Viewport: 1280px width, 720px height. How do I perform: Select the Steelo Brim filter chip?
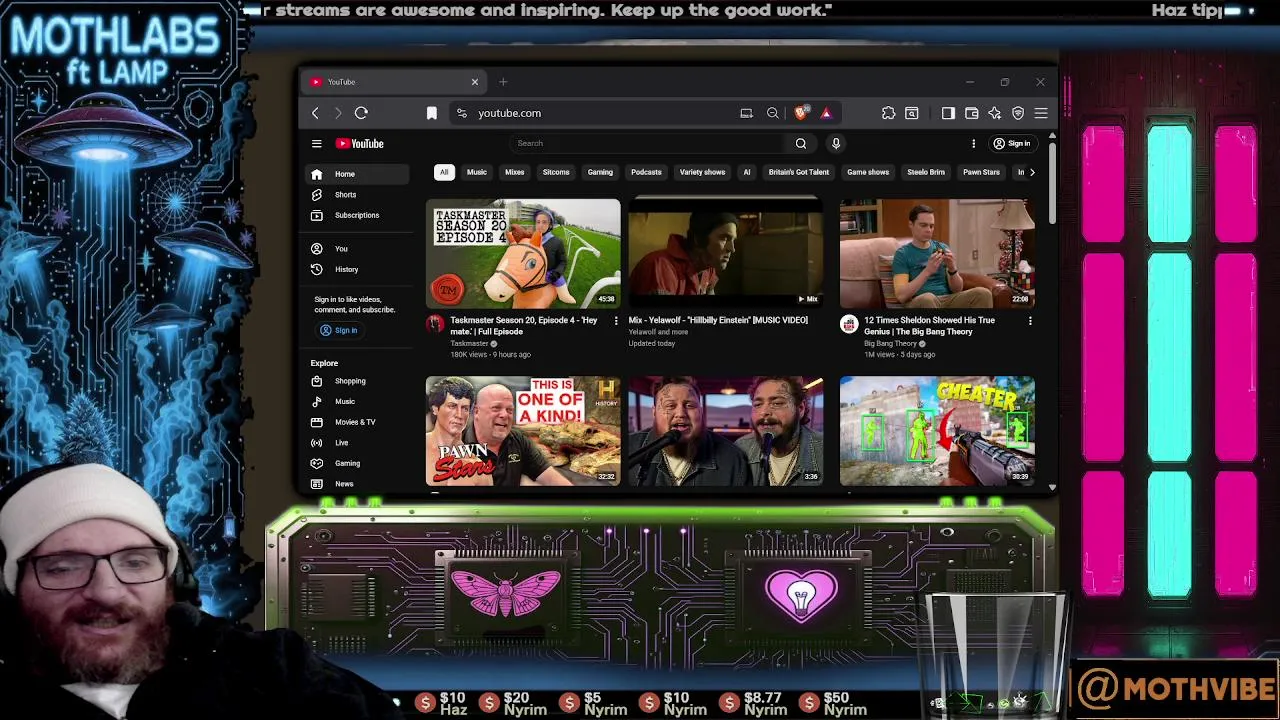(926, 172)
